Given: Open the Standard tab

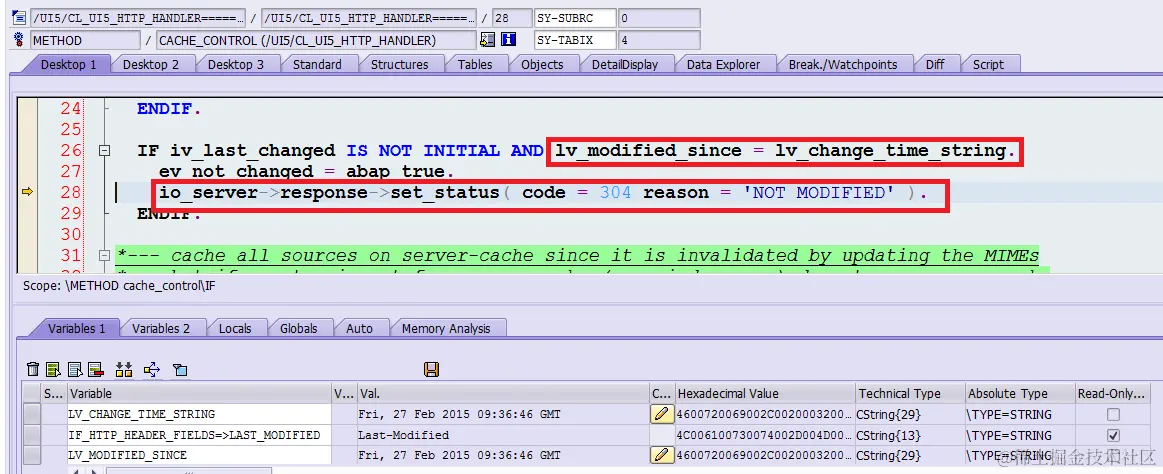Looking at the screenshot, I should click(317, 65).
